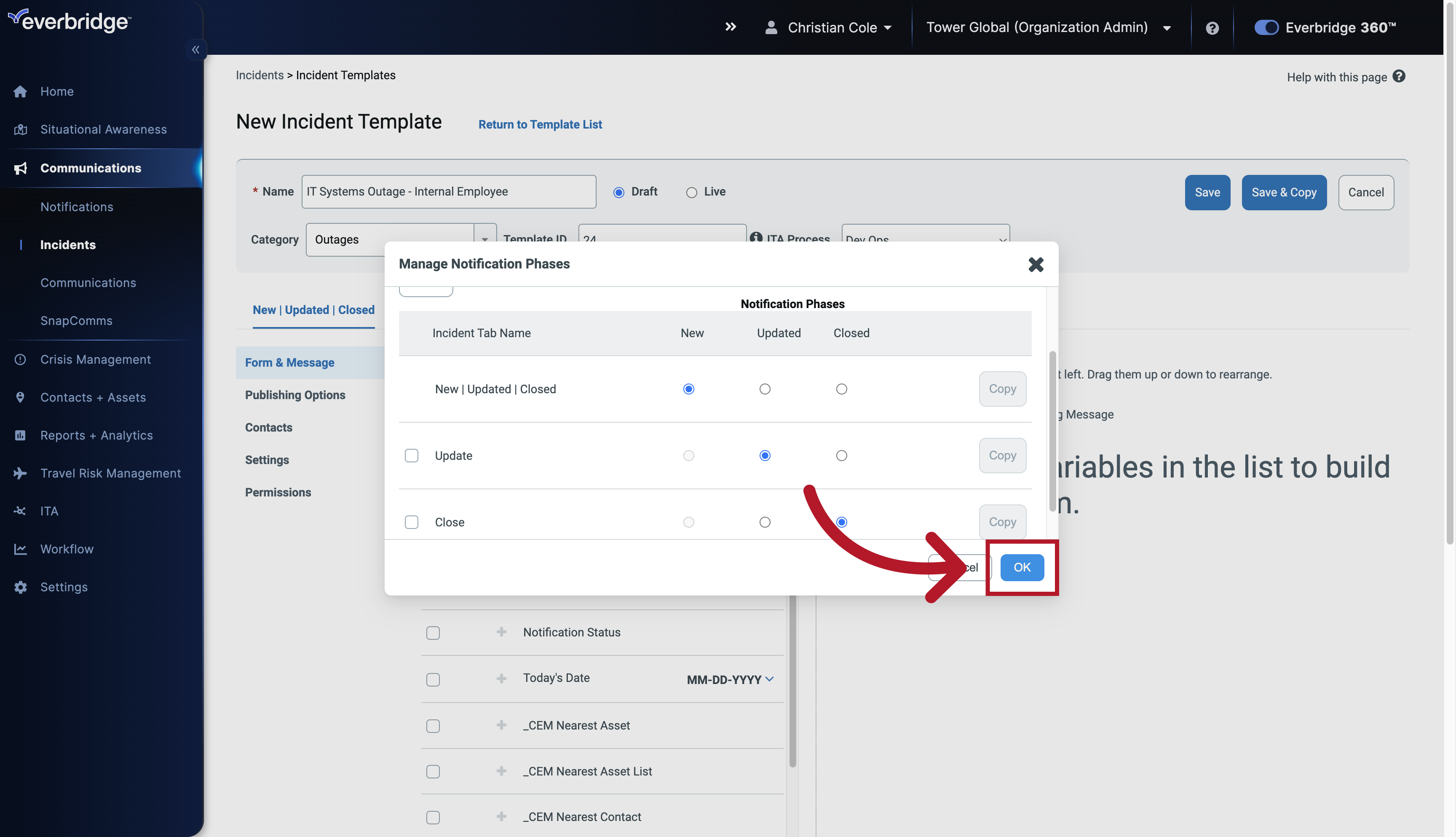
Task: Select the New notification phase radio button
Action: tap(688, 389)
